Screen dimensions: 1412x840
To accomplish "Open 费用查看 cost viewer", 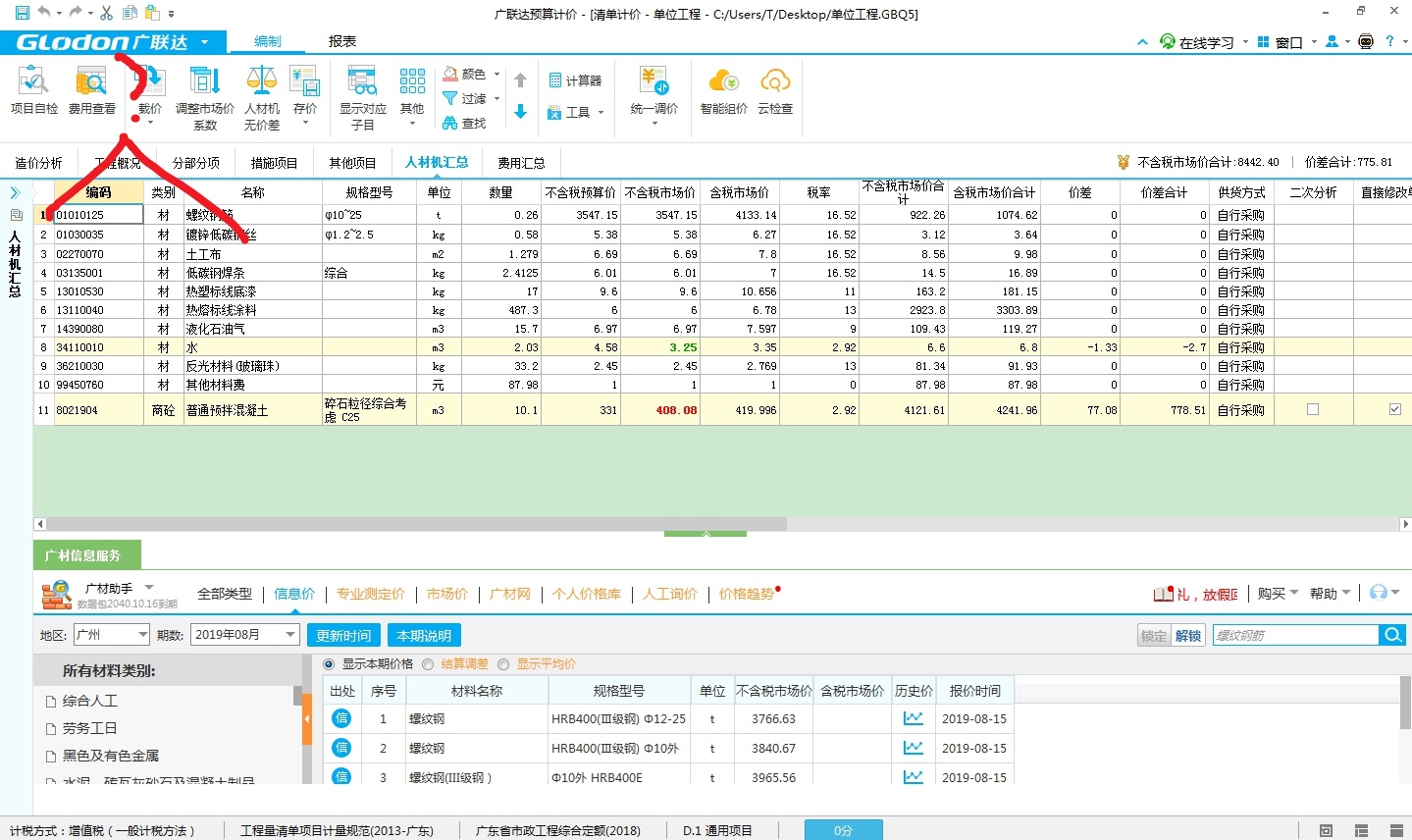I will coord(91,90).
